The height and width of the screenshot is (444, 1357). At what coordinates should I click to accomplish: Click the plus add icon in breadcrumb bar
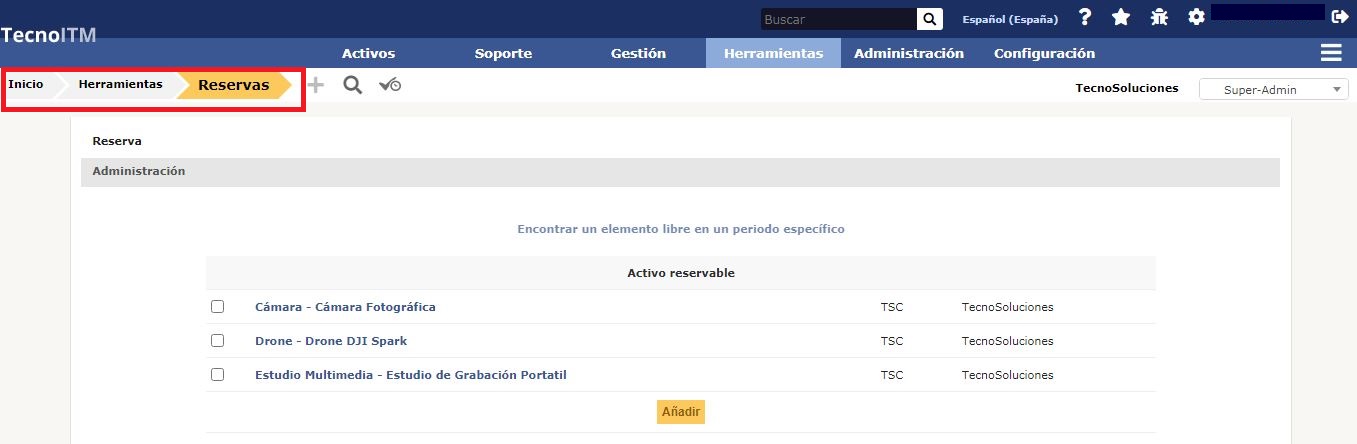click(316, 86)
